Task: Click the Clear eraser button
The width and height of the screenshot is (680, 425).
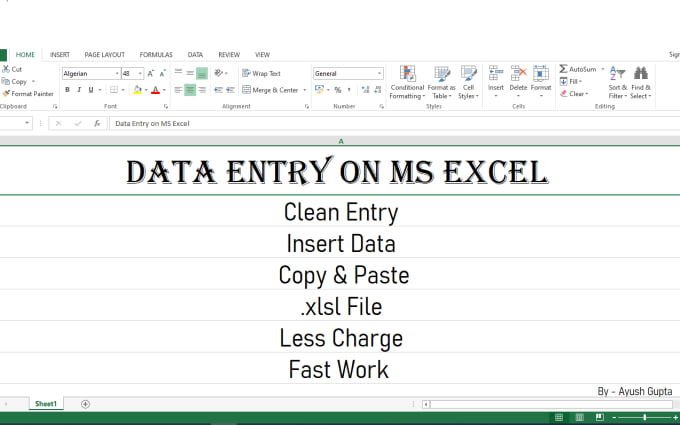Action: pos(574,93)
